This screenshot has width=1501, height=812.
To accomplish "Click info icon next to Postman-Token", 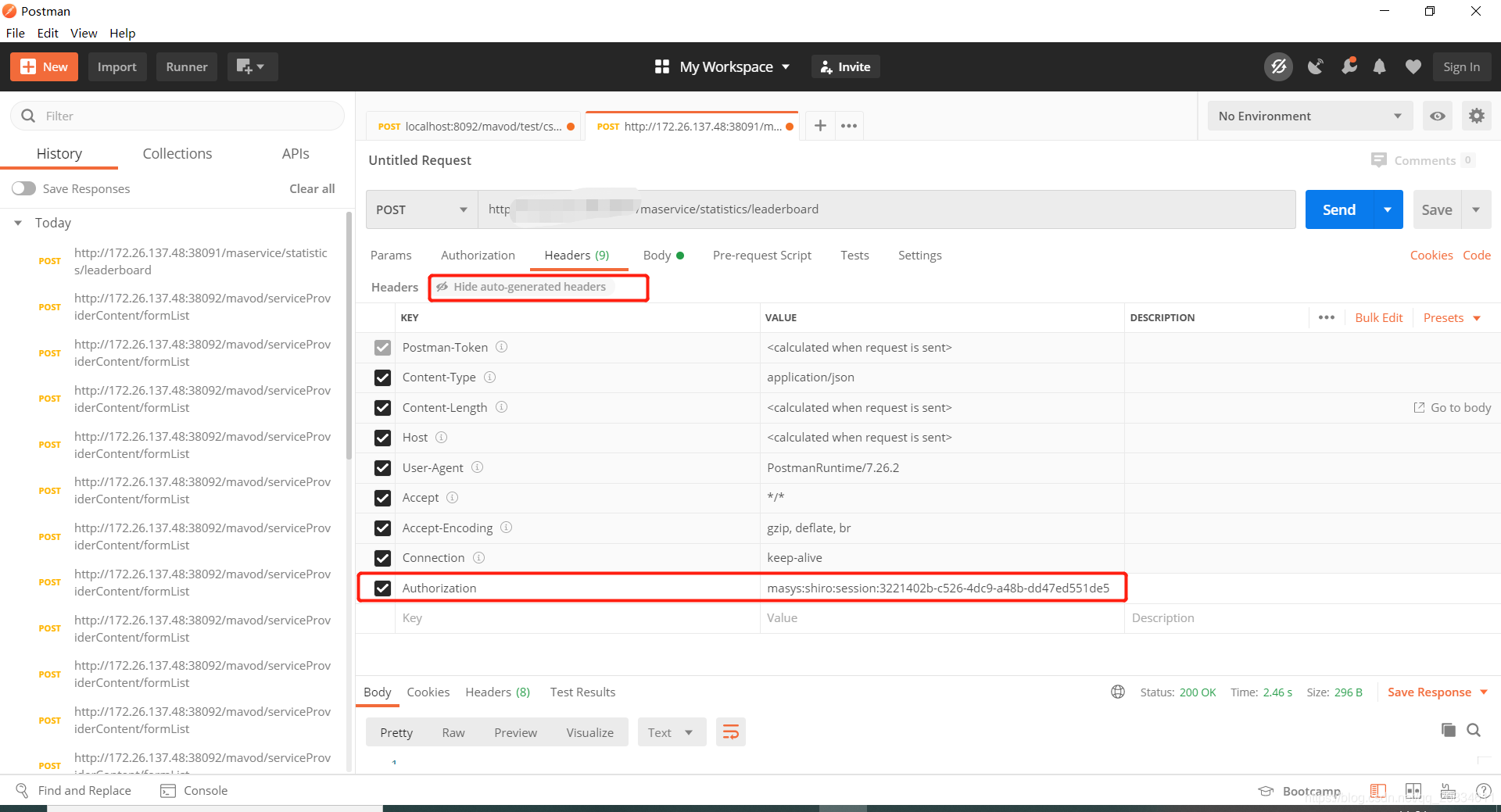I will (x=502, y=347).
